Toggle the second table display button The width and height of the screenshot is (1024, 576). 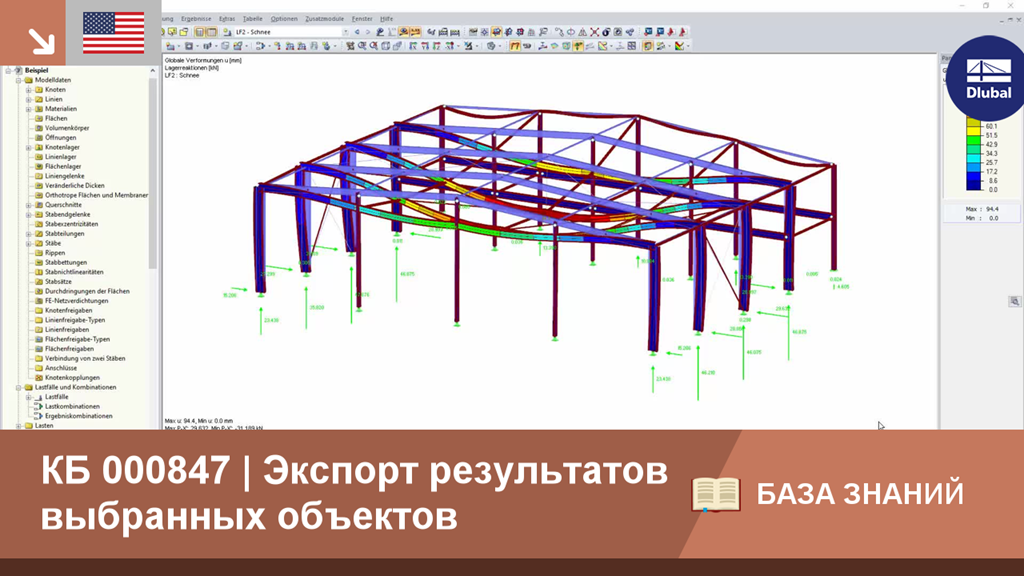click(x=212, y=32)
